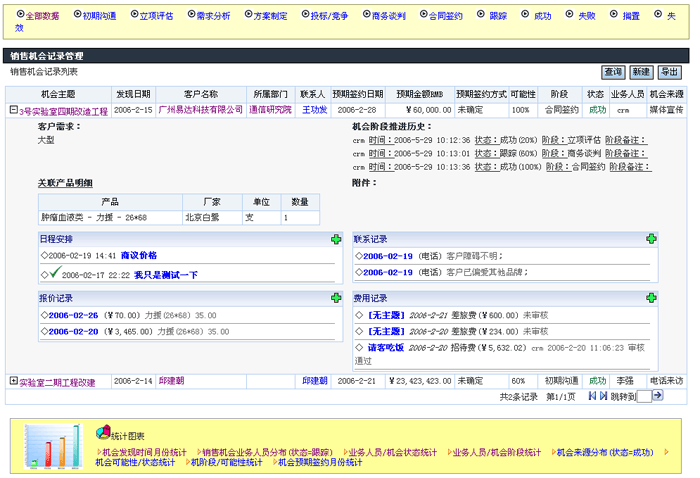Open 销售机会业务人员分布 (状态=跟踪) report
Image resolution: width=700 pixels, height=478 pixels.
[267, 453]
